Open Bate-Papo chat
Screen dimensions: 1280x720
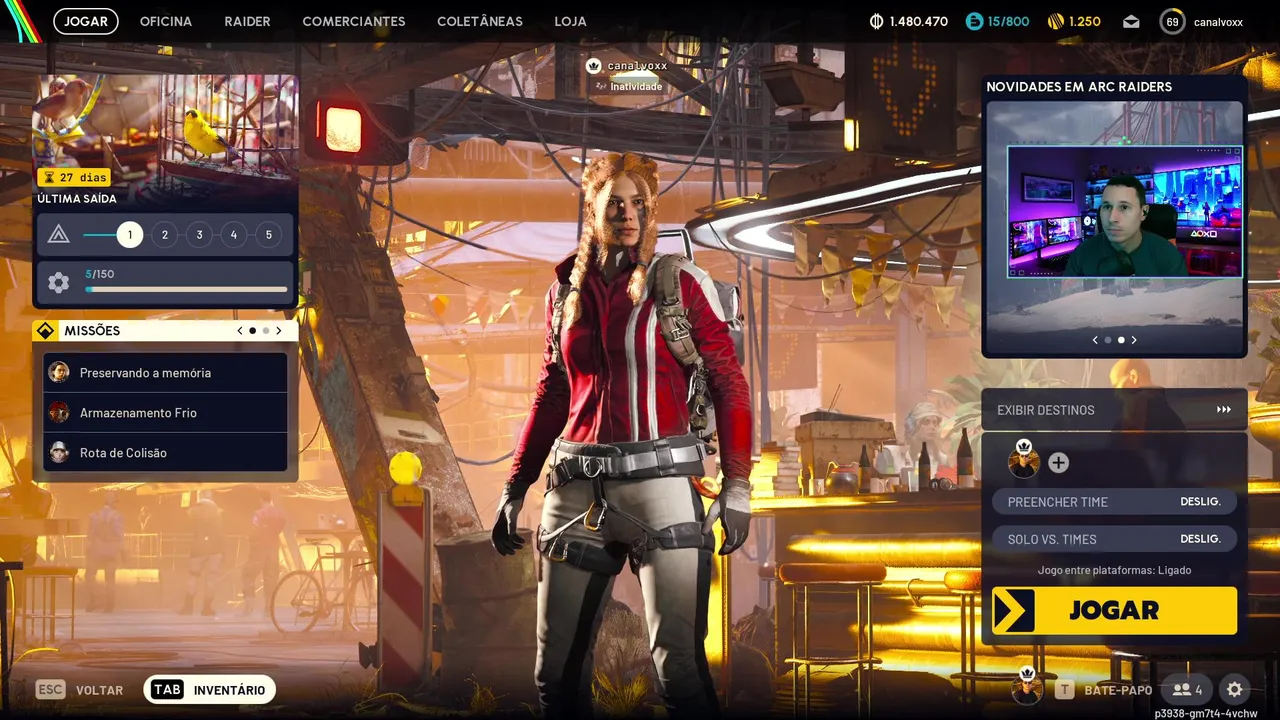tap(1118, 690)
